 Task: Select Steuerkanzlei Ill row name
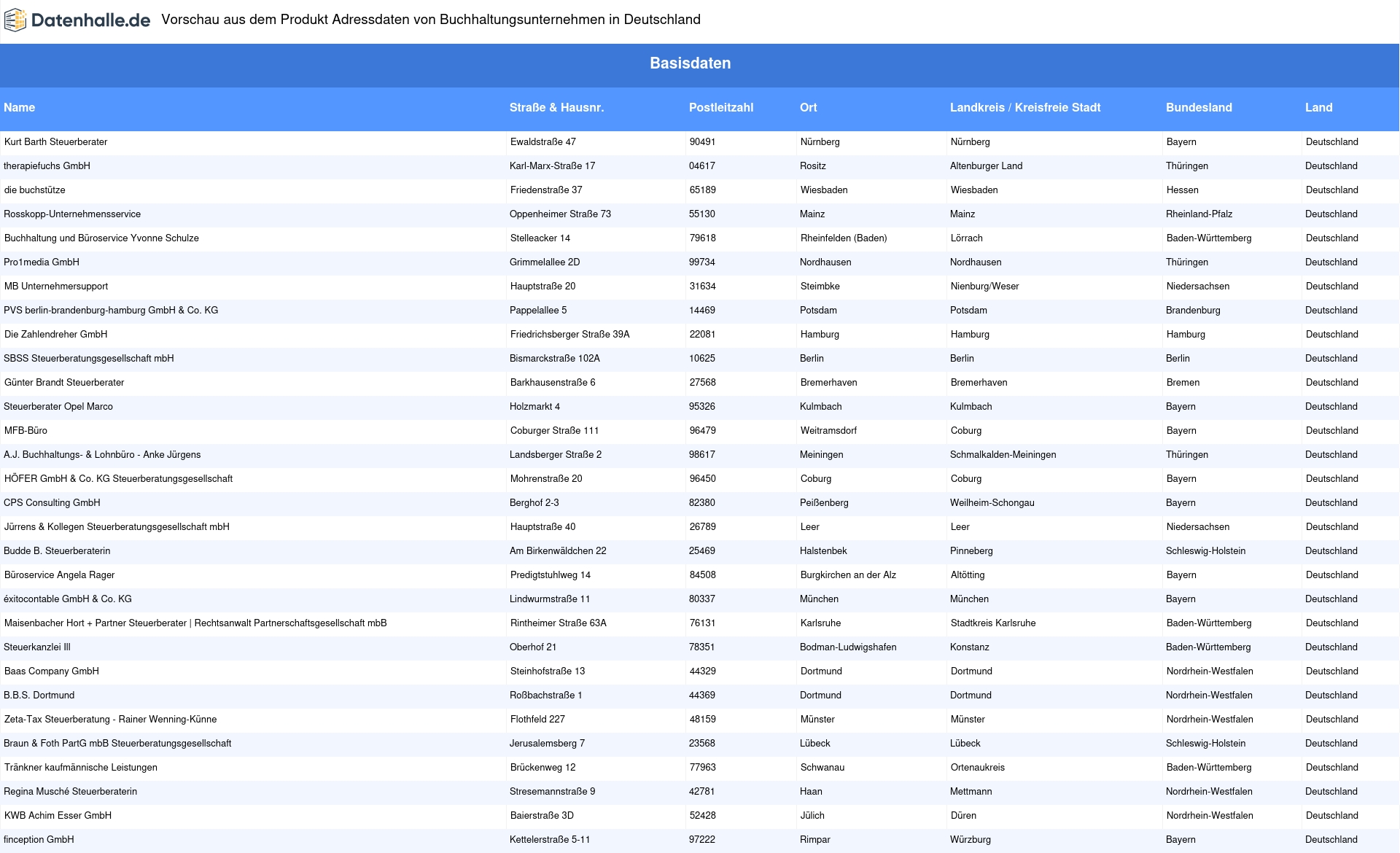point(37,647)
